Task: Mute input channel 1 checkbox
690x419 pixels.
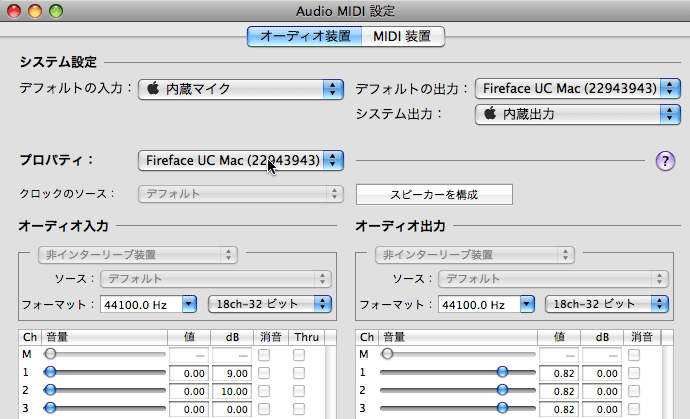Action: [264, 372]
